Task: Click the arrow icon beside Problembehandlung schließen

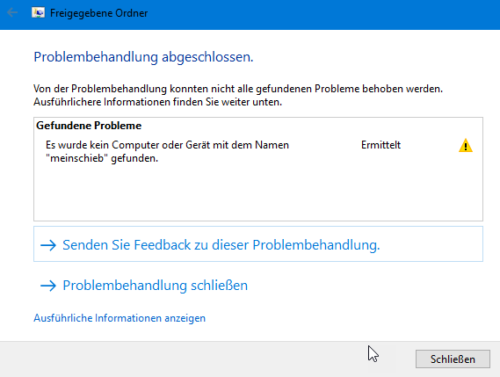Action: coord(48,286)
